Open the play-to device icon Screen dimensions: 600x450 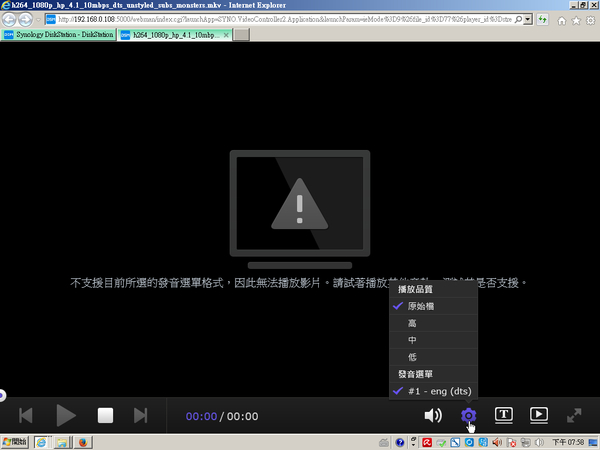click(539, 416)
